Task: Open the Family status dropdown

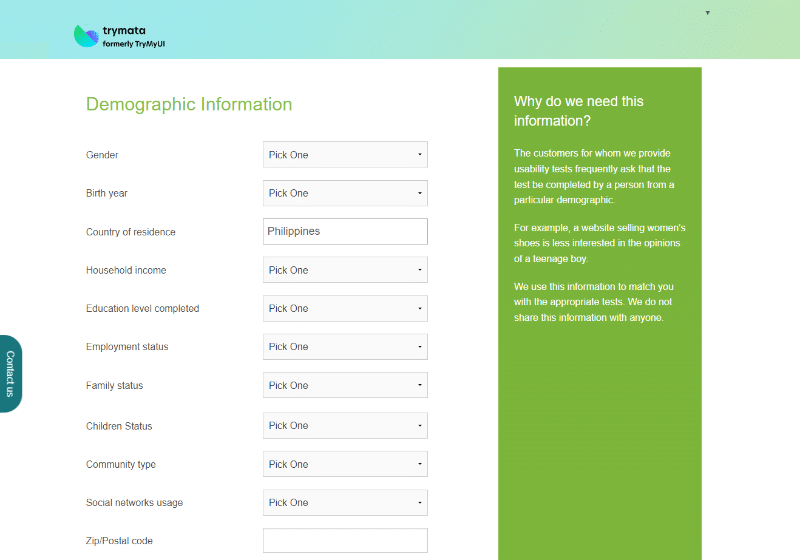Action: coord(345,385)
